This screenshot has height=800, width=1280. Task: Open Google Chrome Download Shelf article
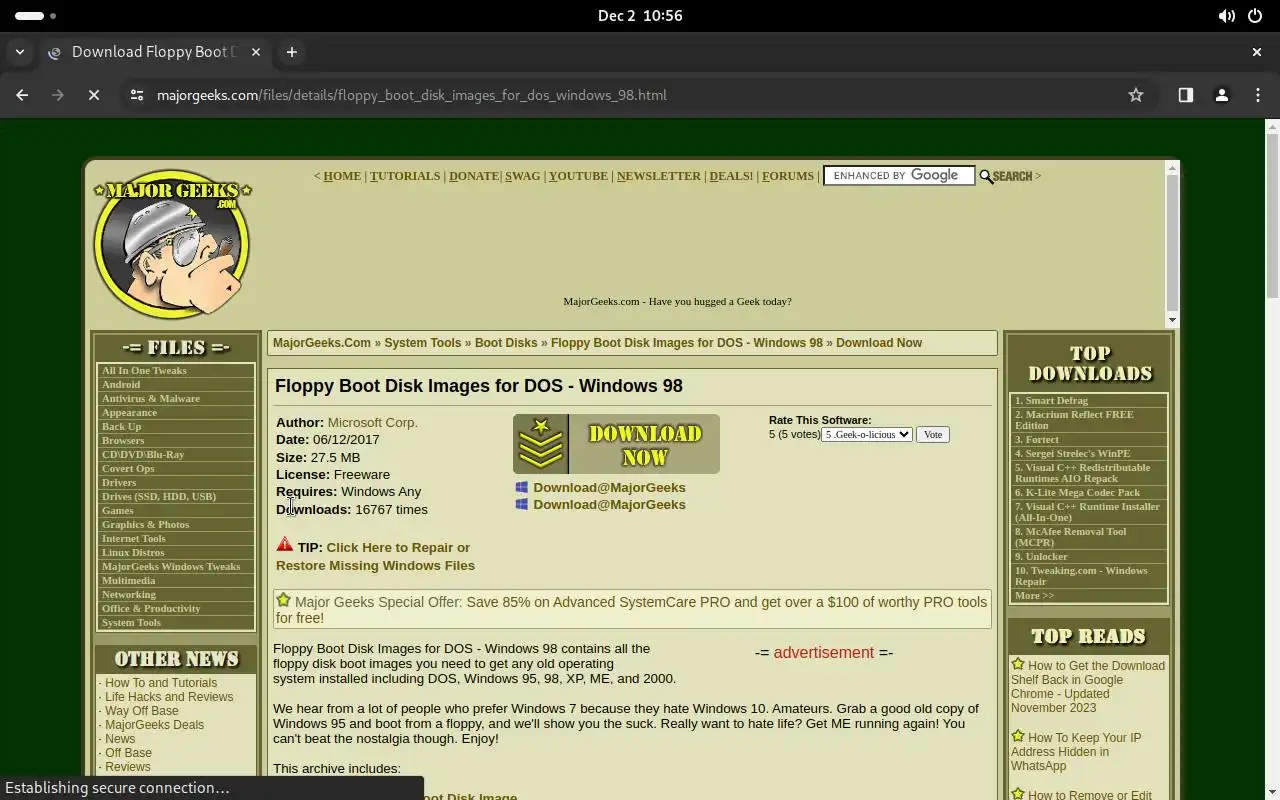pos(1087,687)
